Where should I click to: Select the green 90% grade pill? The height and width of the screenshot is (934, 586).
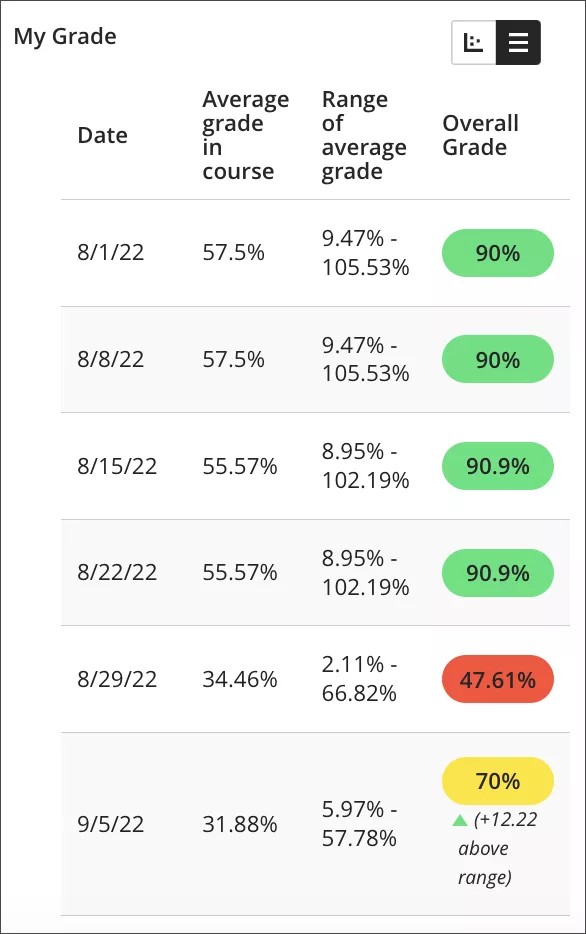coord(497,253)
